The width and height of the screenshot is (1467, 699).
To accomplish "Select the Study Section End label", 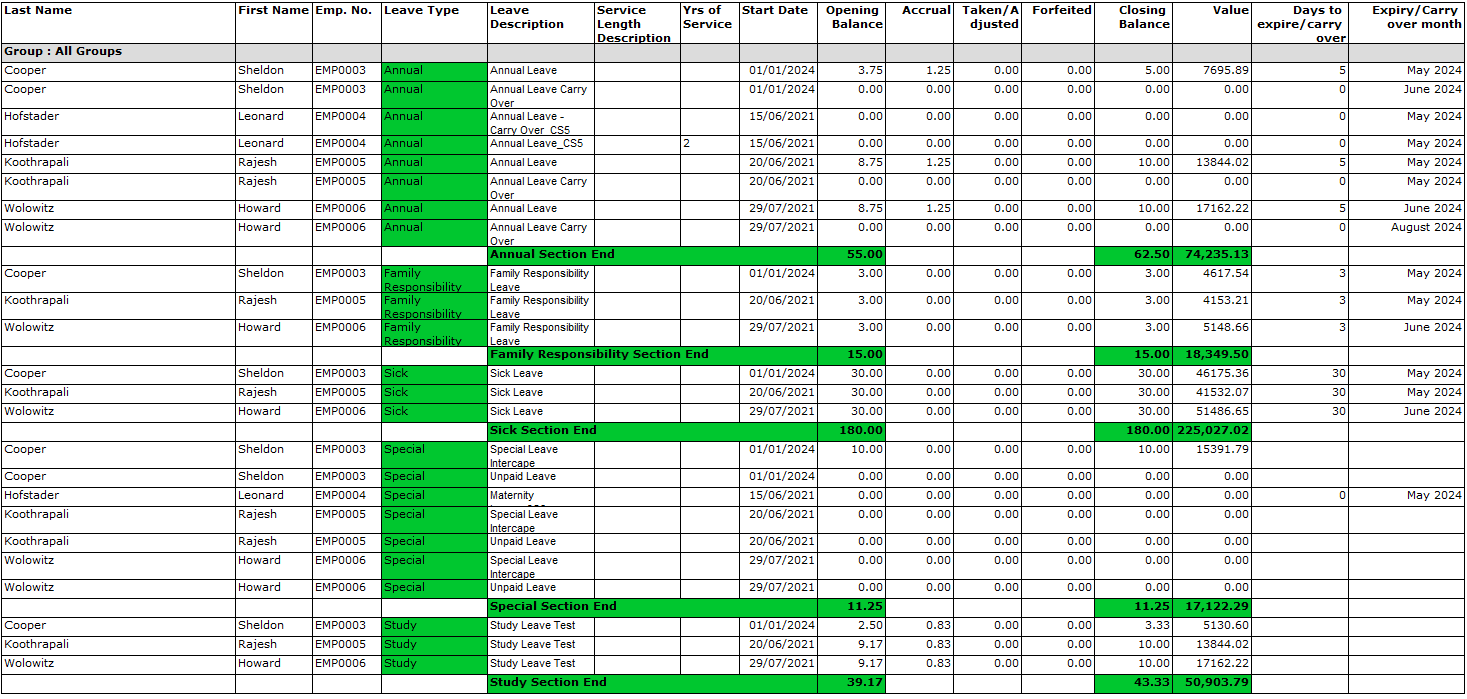I will click(x=547, y=683).
